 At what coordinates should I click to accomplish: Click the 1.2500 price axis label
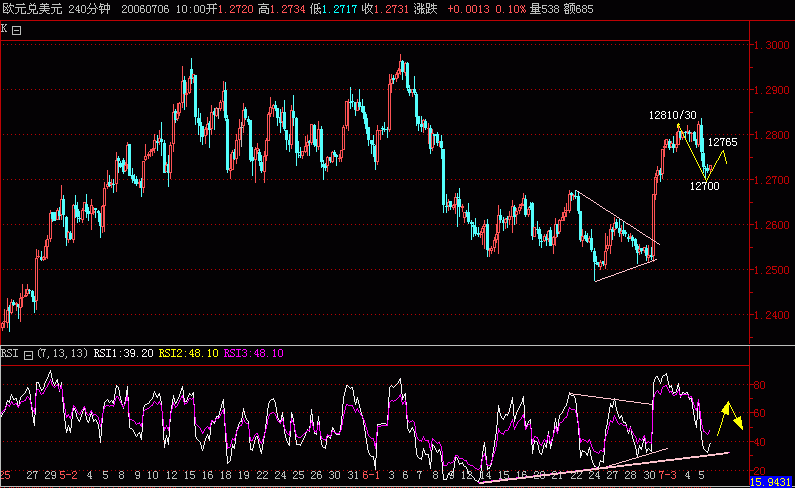772,270
